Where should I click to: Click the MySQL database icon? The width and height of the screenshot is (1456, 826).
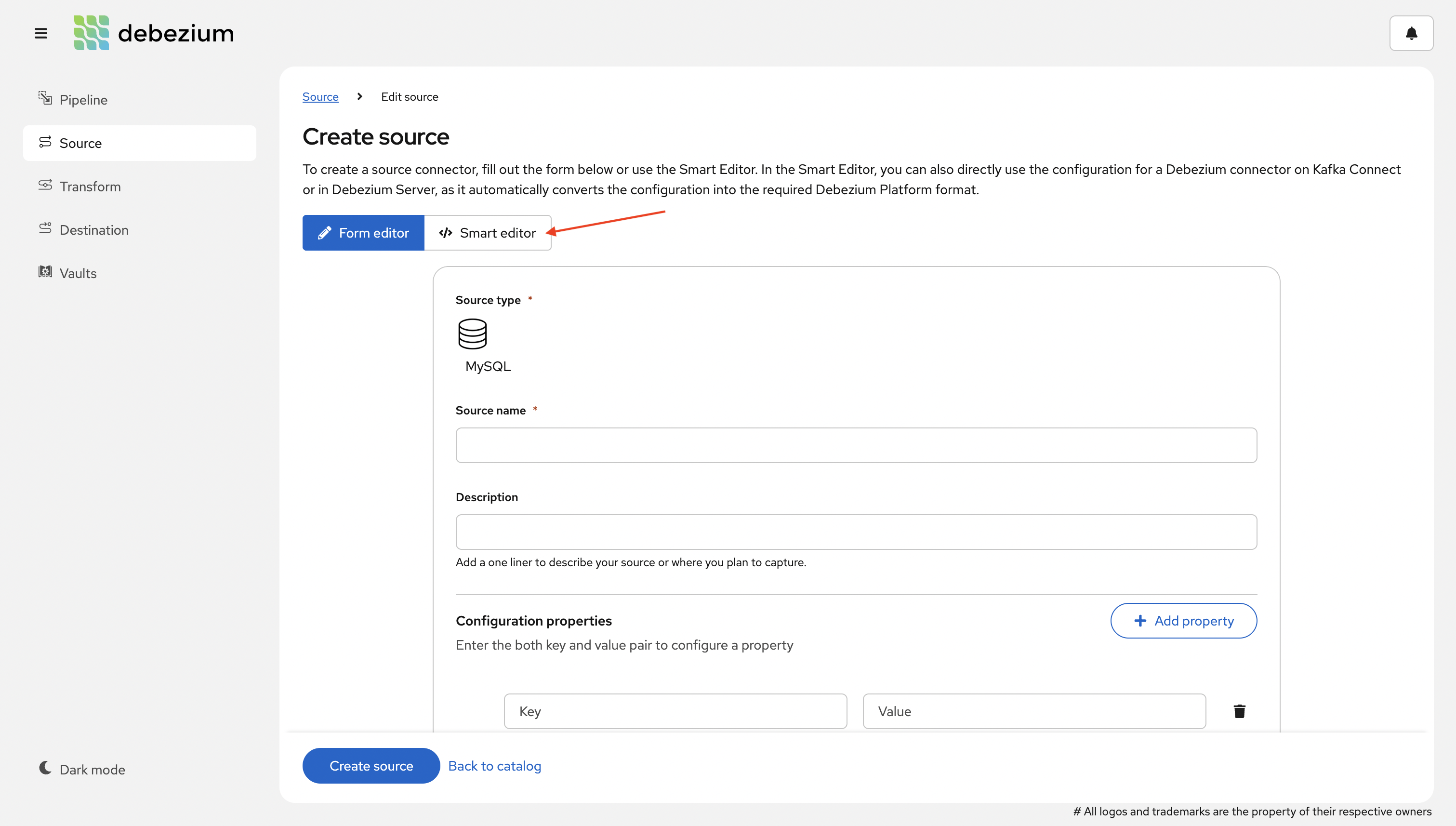473,333
